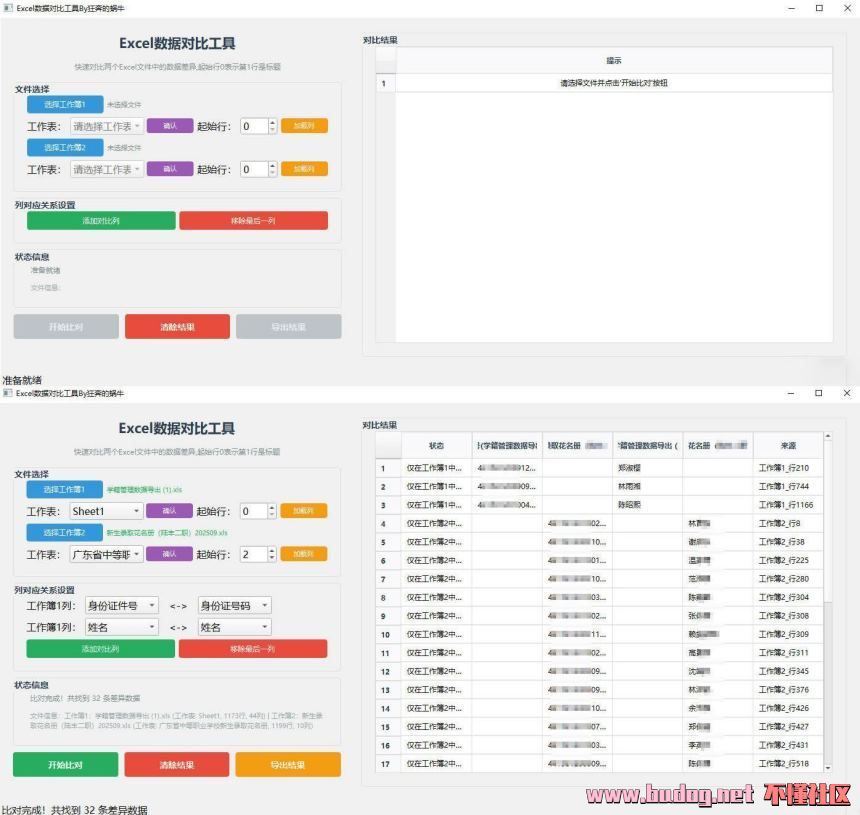Open the 姓名 dropdown right after the 工作簿1列 label
This screenshot has height=815, width=860.
click(122, 627)
